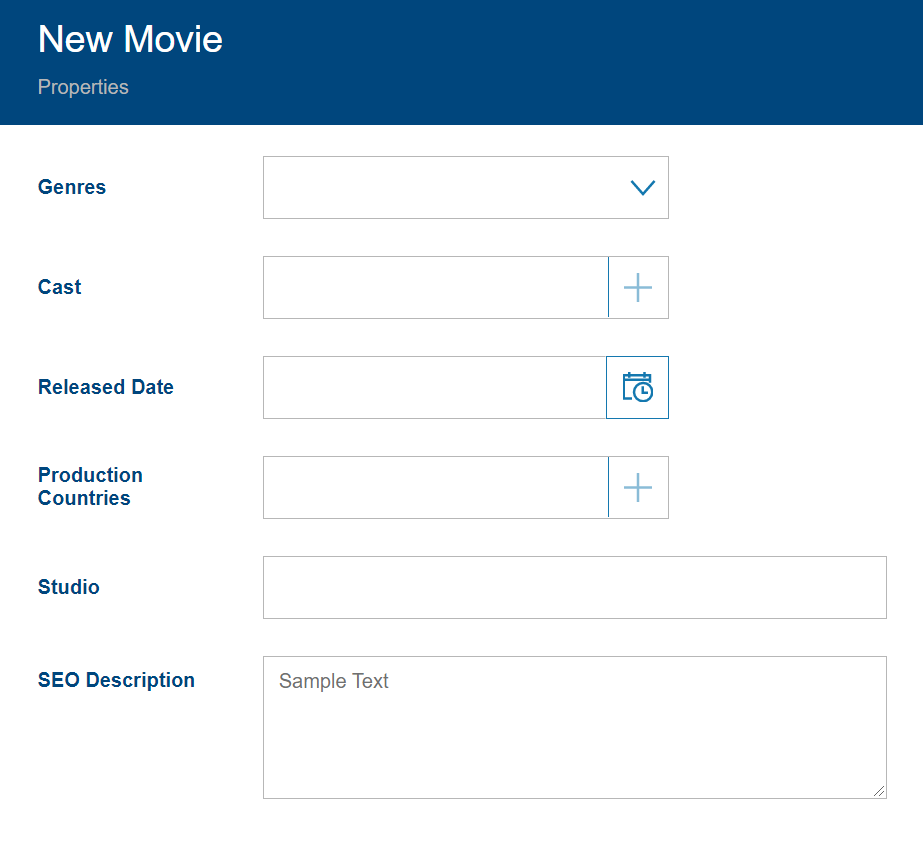Focus the SEO Description text area
923x852 pixels.
(574, 728)
